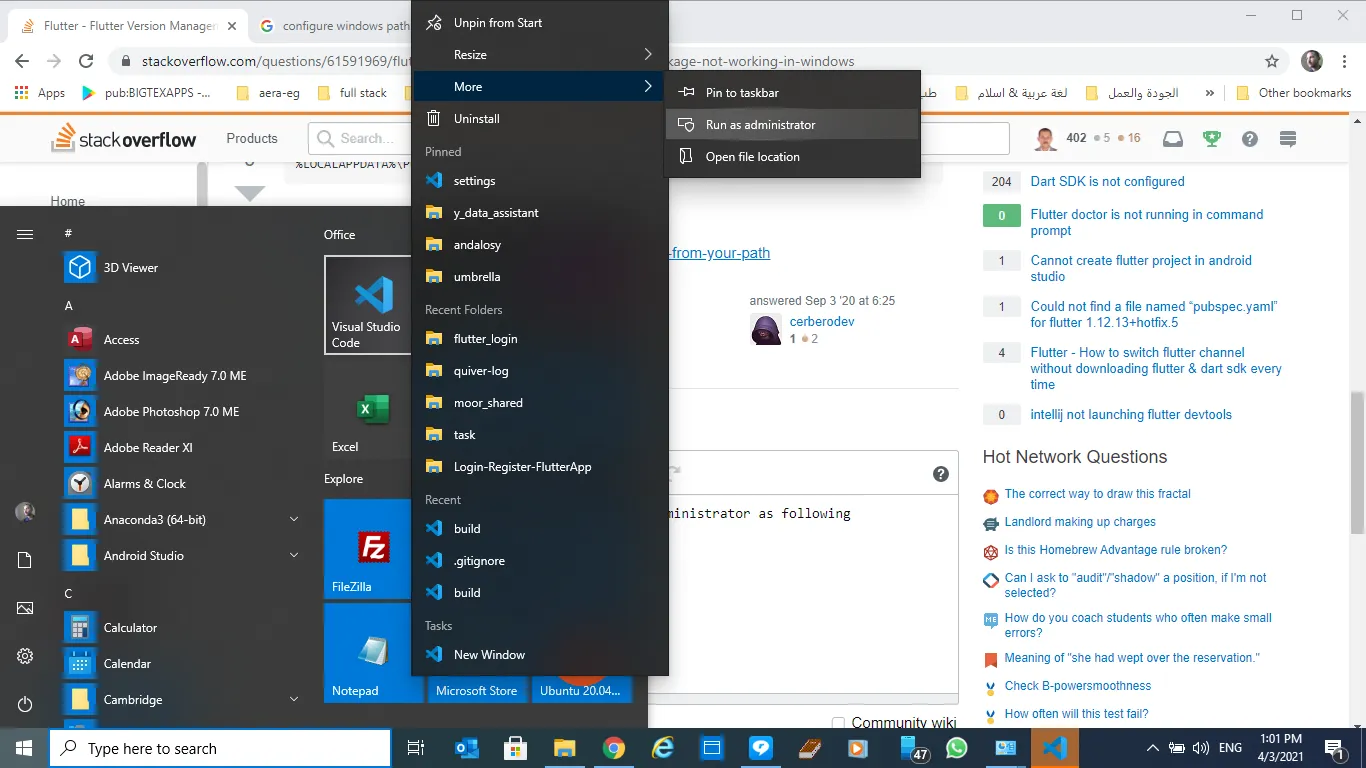Open Alarms & Clock app
This screenshot has height=768, width=1366.
[x=180, y=484]
